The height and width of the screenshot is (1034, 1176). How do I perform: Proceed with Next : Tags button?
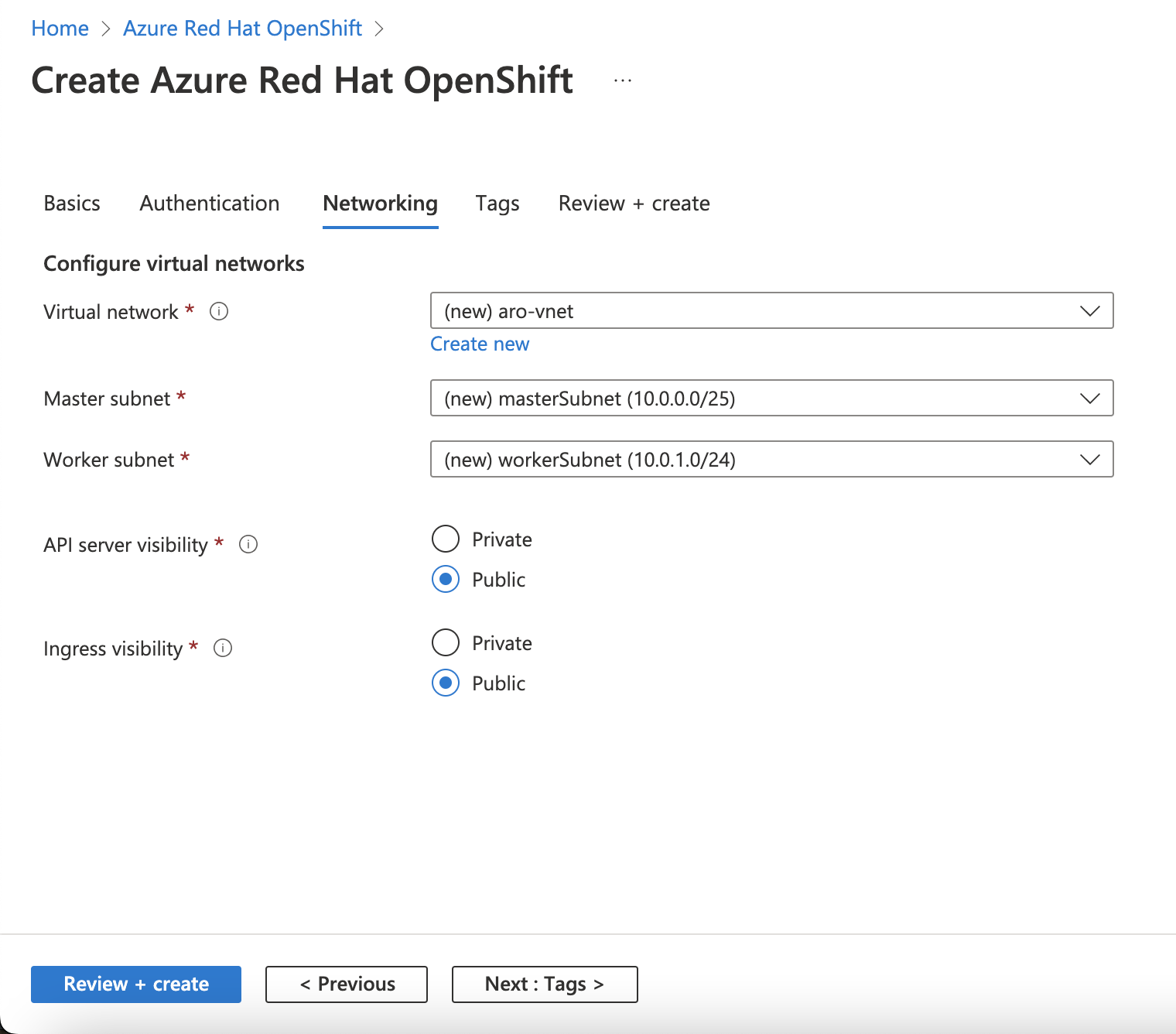pyautogui.click(x=544, y=984)
